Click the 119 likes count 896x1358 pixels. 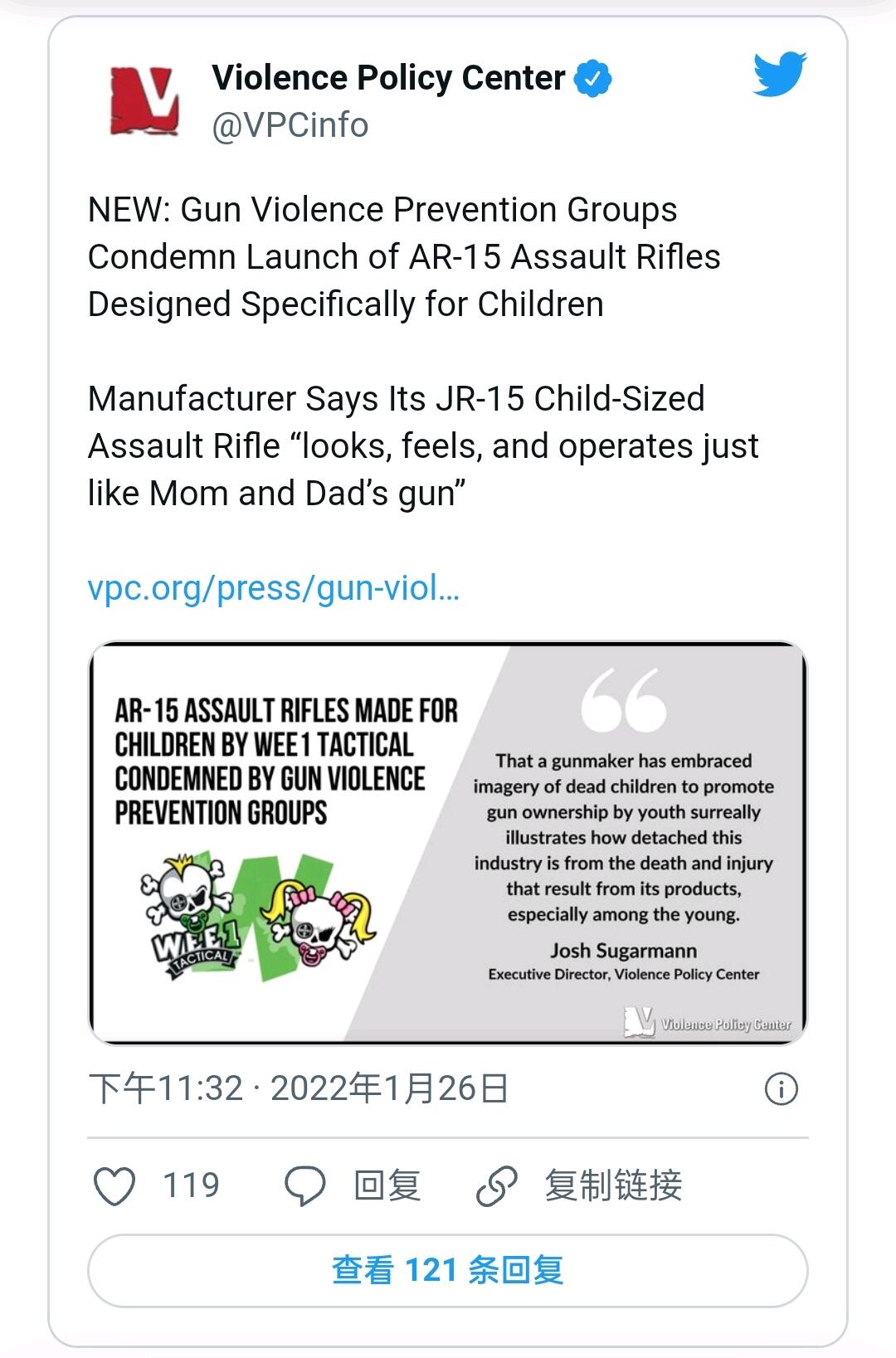pyautogui.click(x=191, y=1185)
